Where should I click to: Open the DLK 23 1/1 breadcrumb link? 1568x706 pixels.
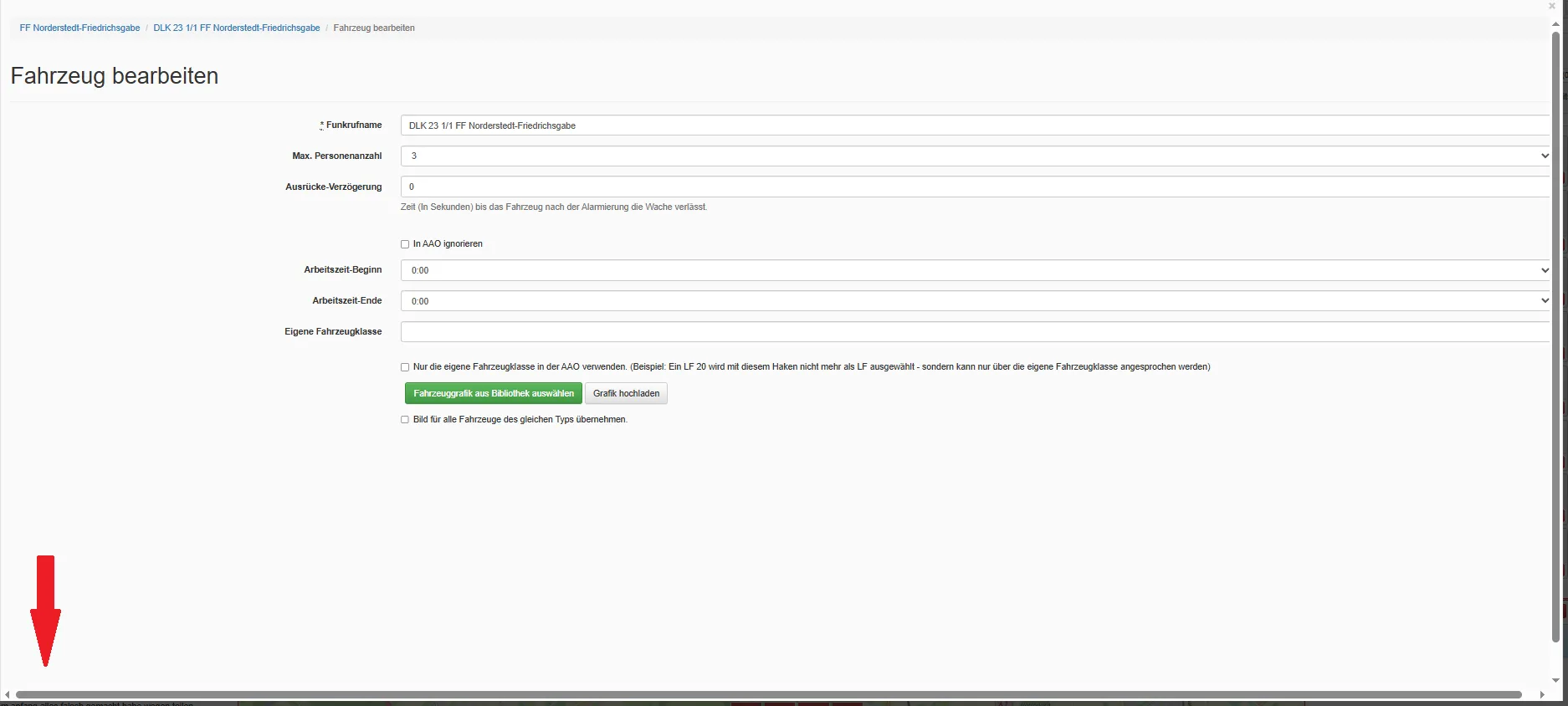click(x=236, y=28)
